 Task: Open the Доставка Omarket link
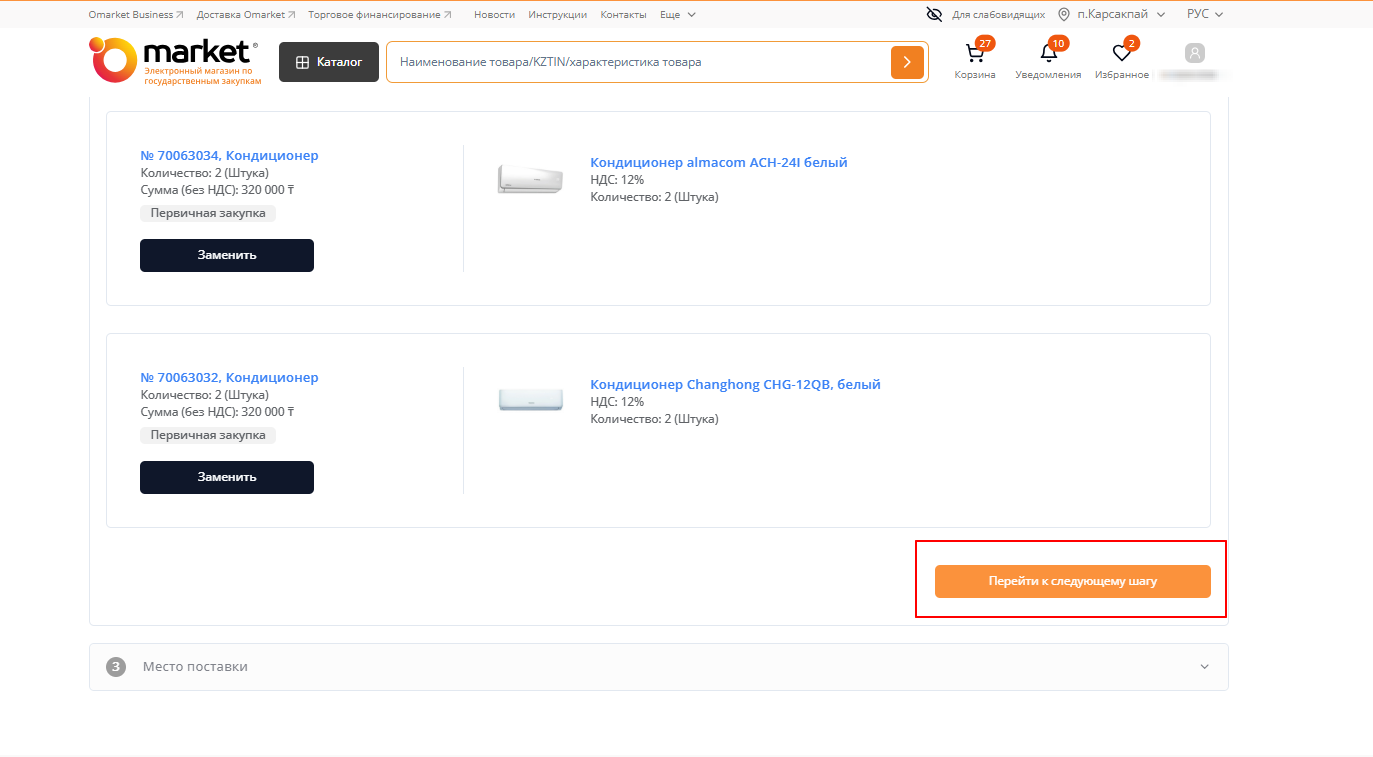coord(246,15)
